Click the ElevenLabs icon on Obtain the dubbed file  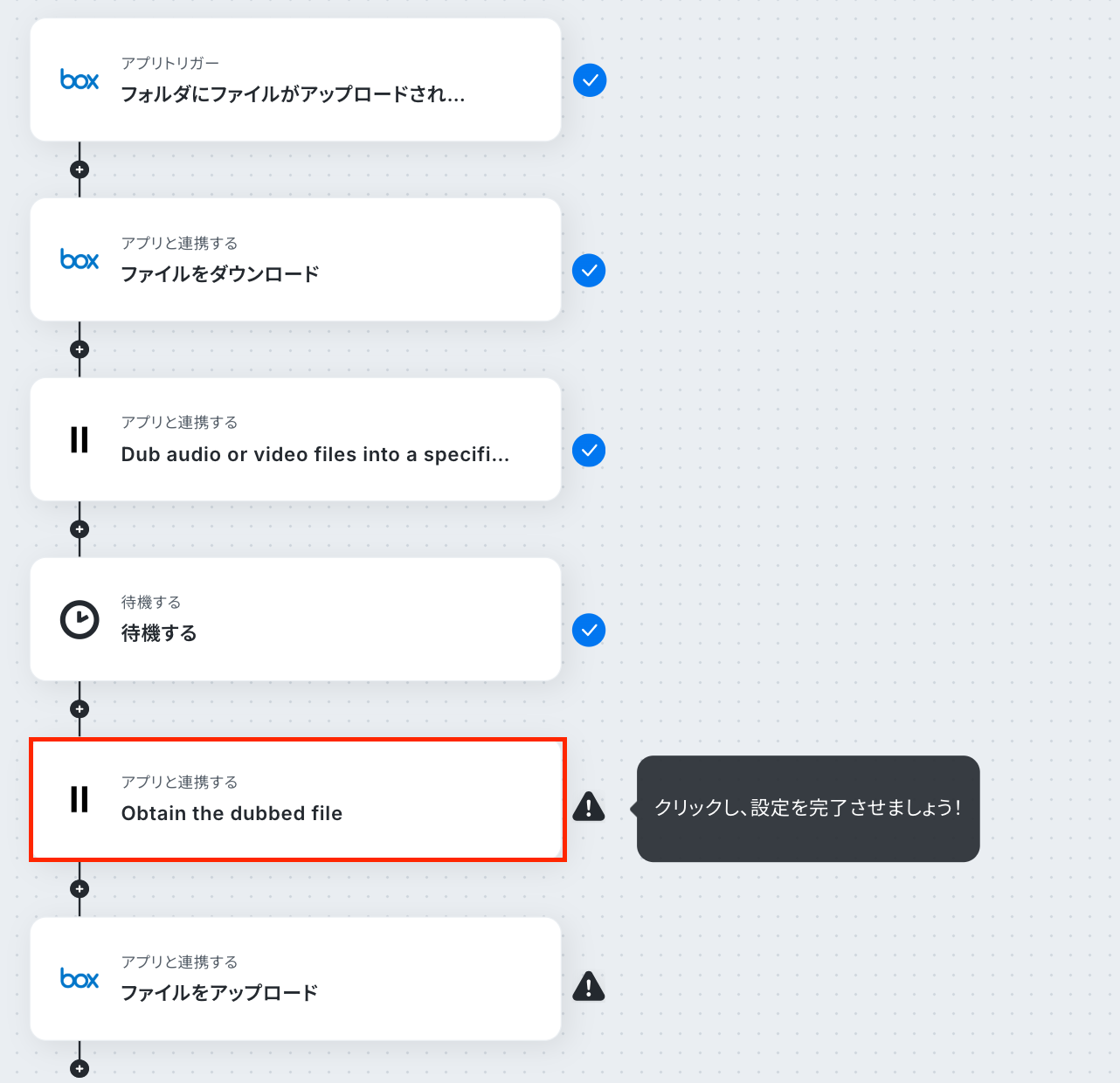coord(80,799)
